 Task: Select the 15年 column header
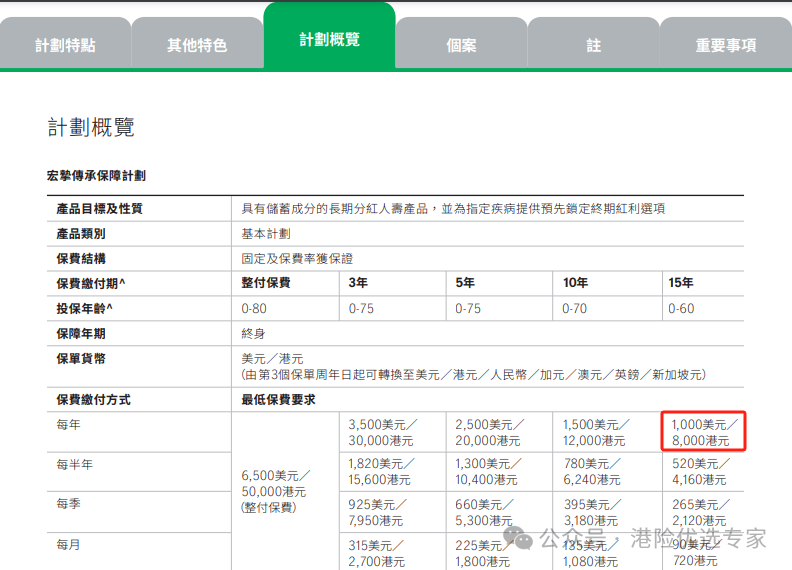tap(681, 283)
